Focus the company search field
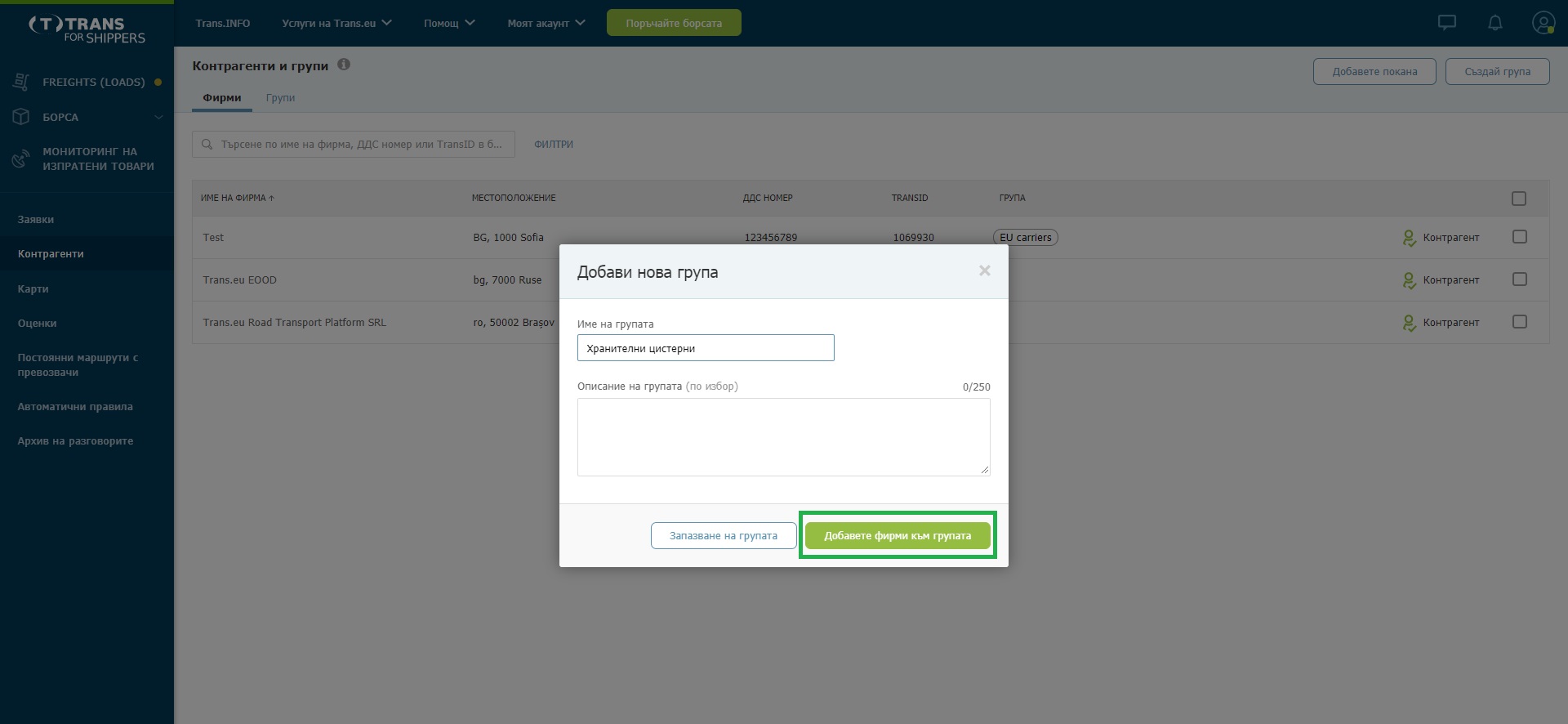Image resolution: width=1568 pixels, height=724 pixels. pyautogui.click(x=354, y=144)
